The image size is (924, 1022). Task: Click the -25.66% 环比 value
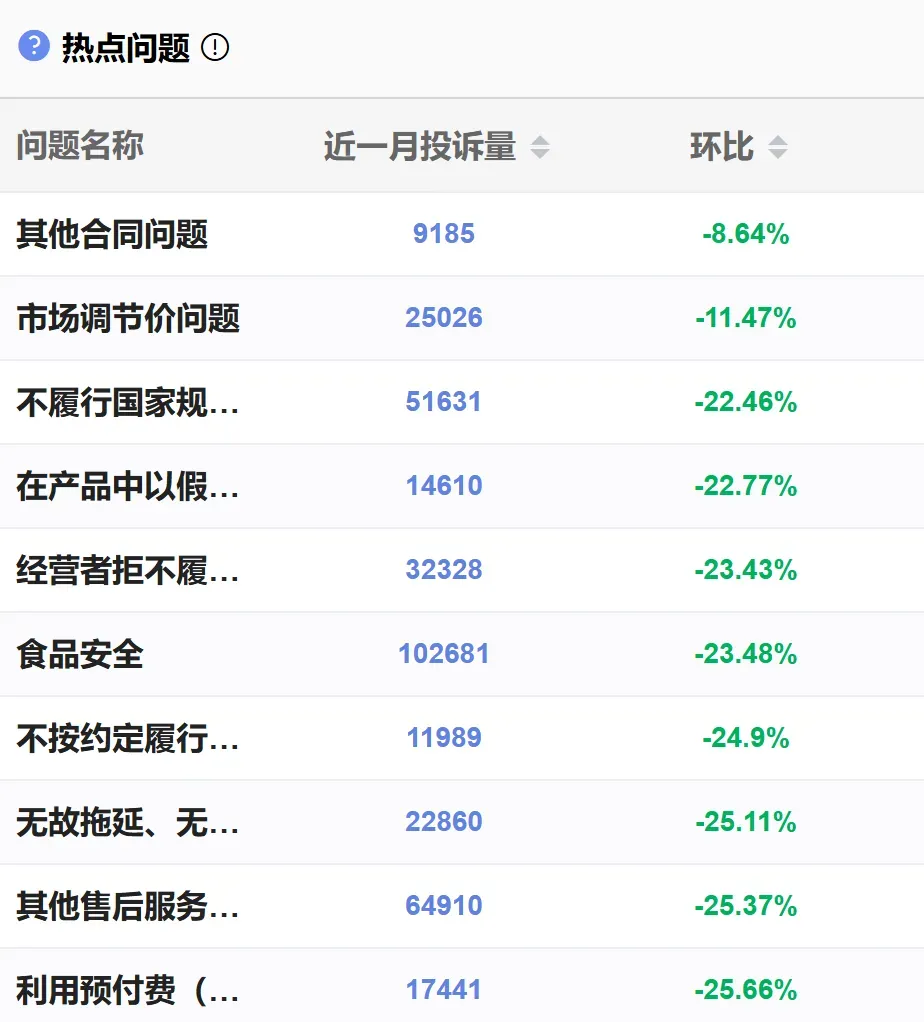(746, 990)
